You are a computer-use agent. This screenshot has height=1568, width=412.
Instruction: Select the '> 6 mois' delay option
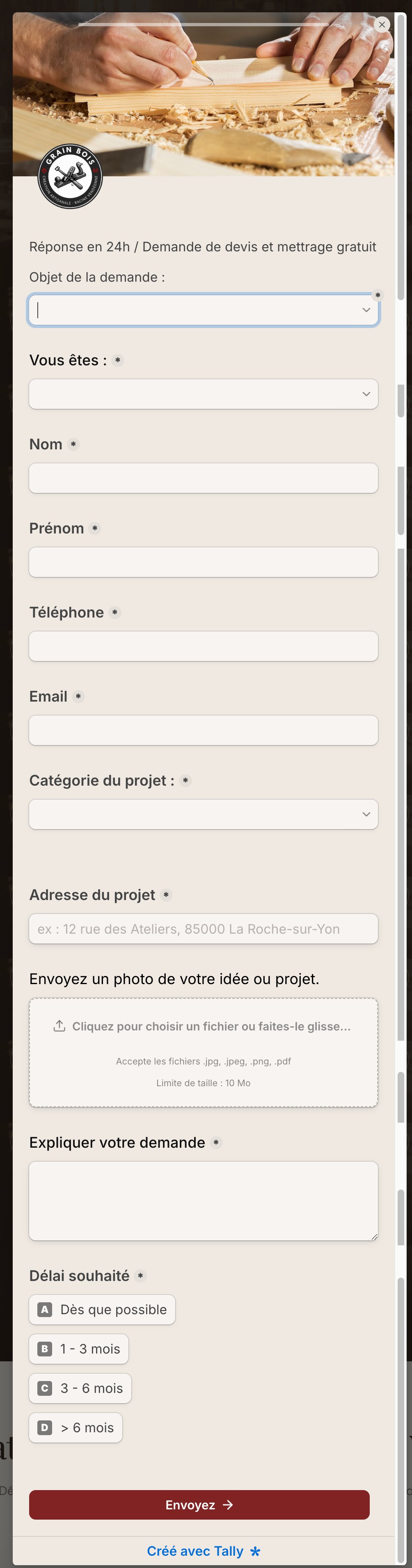click(76, 1427)
